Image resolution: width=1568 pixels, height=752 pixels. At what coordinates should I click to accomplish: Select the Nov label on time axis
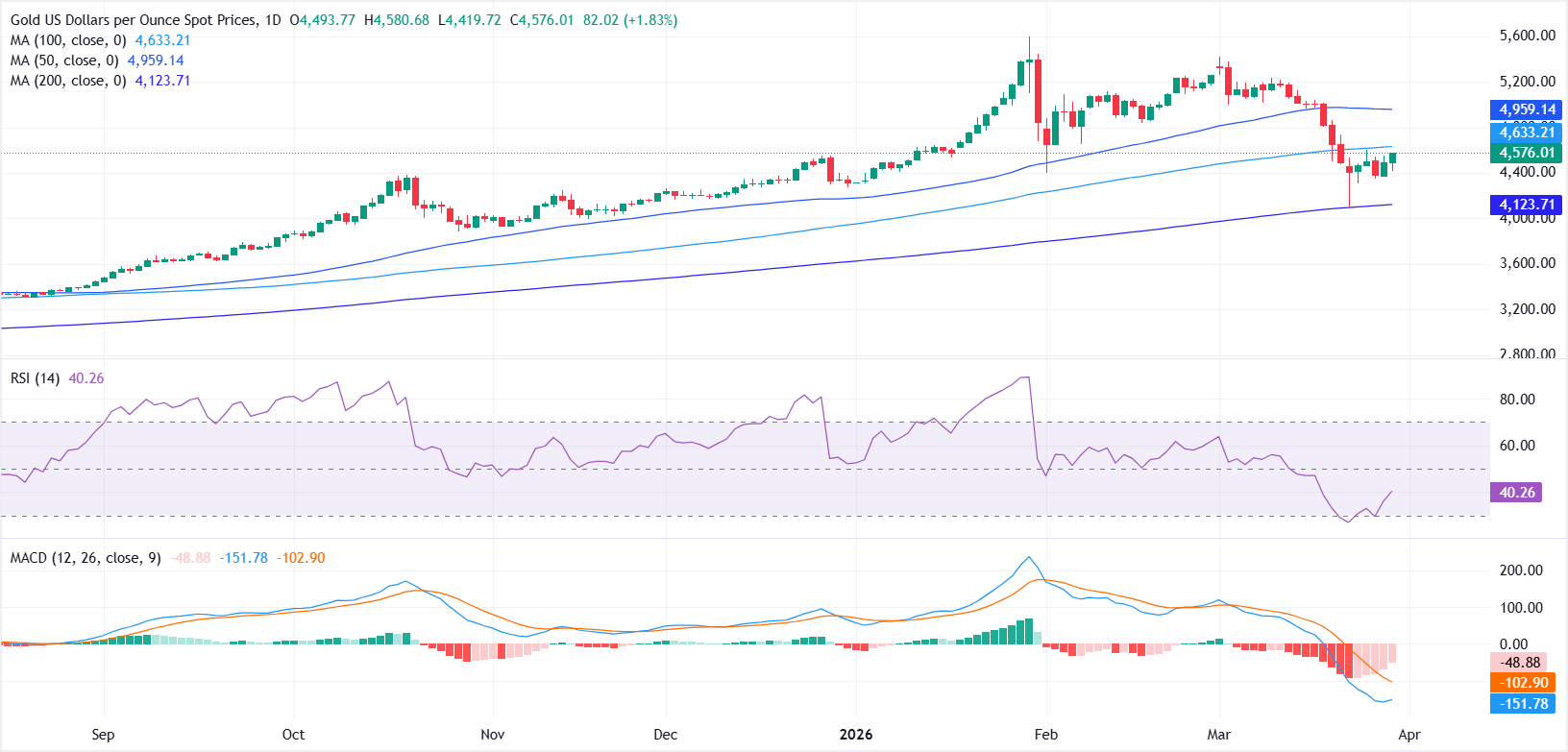click(492, 735)
